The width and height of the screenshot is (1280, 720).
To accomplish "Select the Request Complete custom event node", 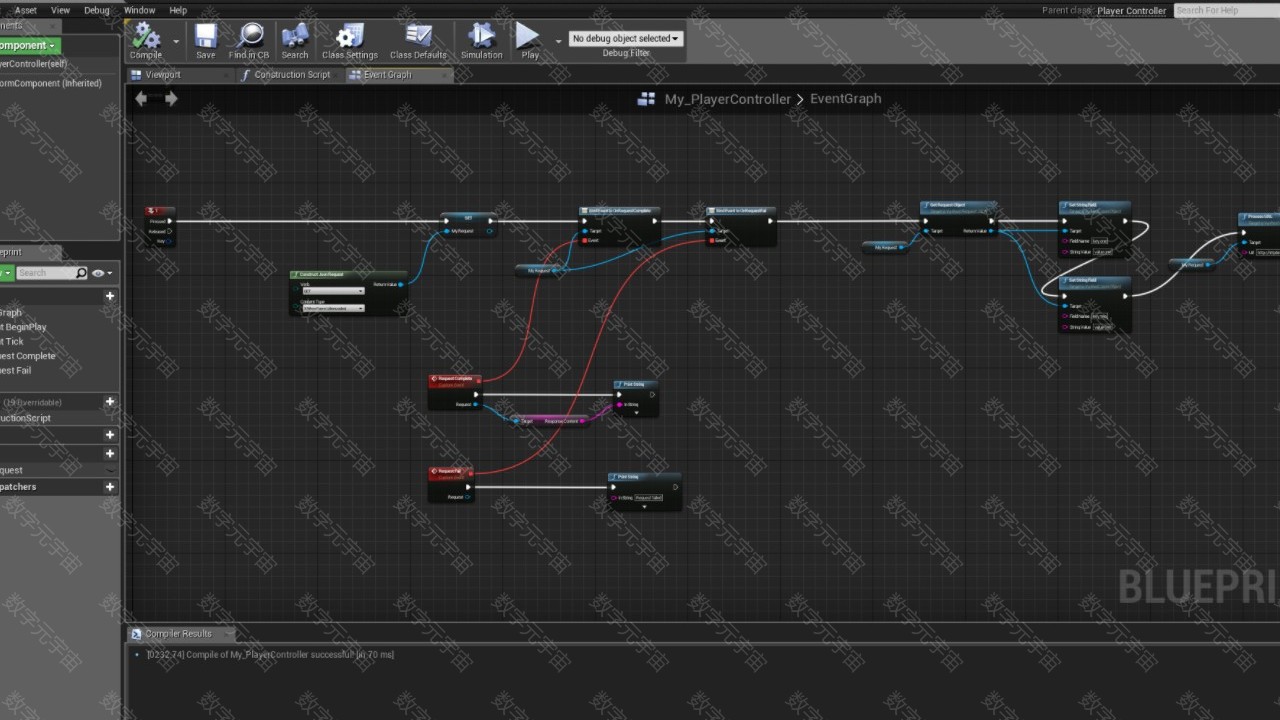I will 455,379.
